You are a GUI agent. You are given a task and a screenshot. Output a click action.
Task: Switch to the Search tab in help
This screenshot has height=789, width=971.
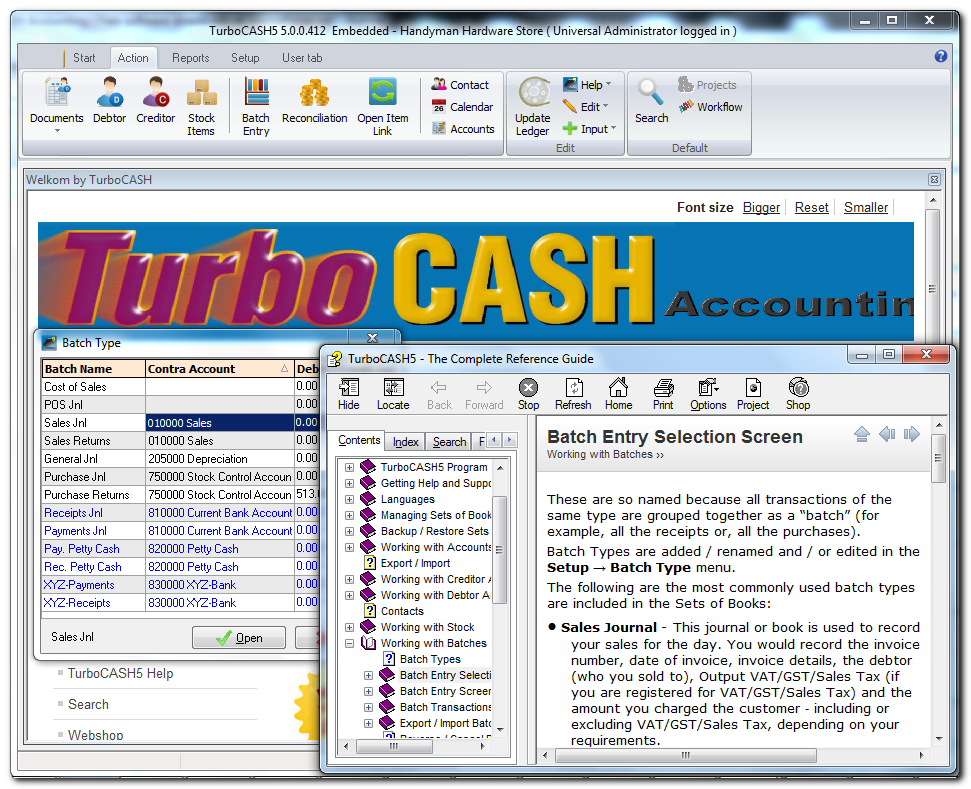(450, 442)
